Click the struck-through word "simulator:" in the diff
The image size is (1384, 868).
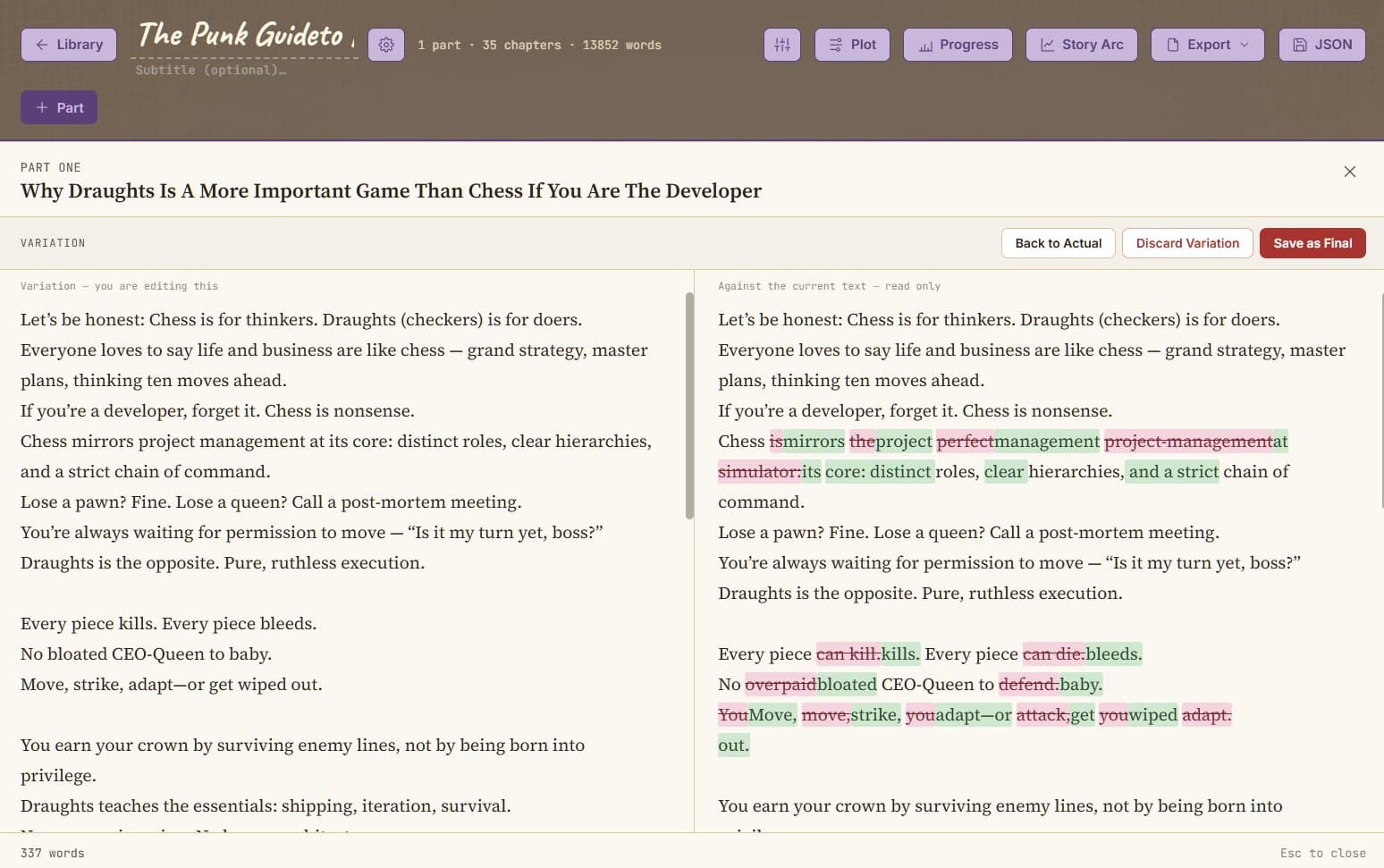[x=760, y=471]
